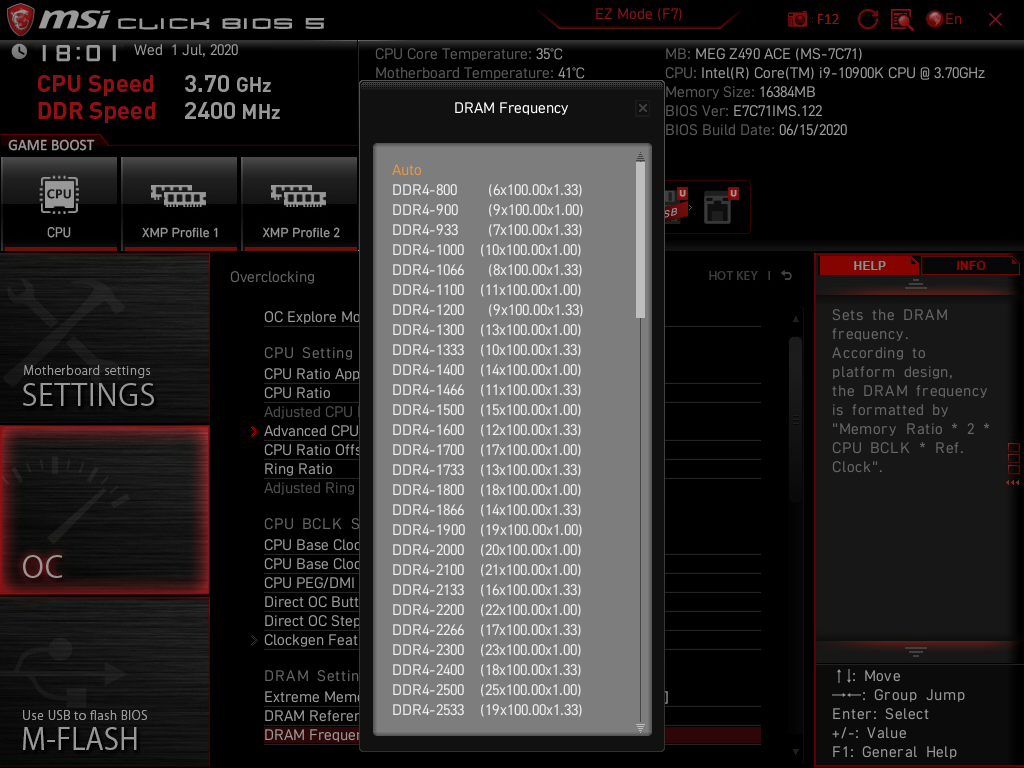Take a BIOS screenshot using the F12 camera icon
The height and width of the screenshot is (768, 1024).
click(x=797, y=19)
